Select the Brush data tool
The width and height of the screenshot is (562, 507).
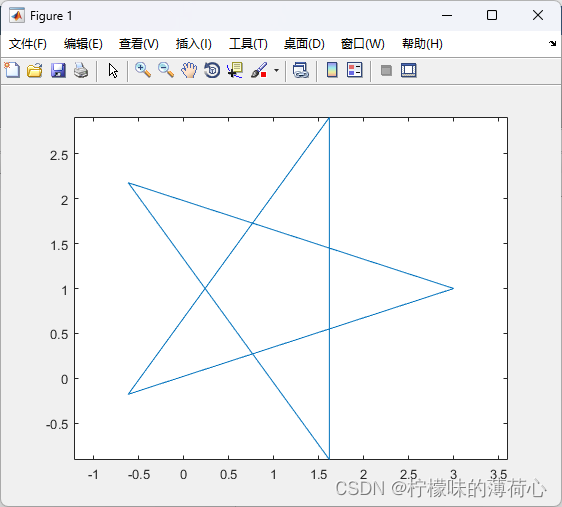[x=259, y=70]
